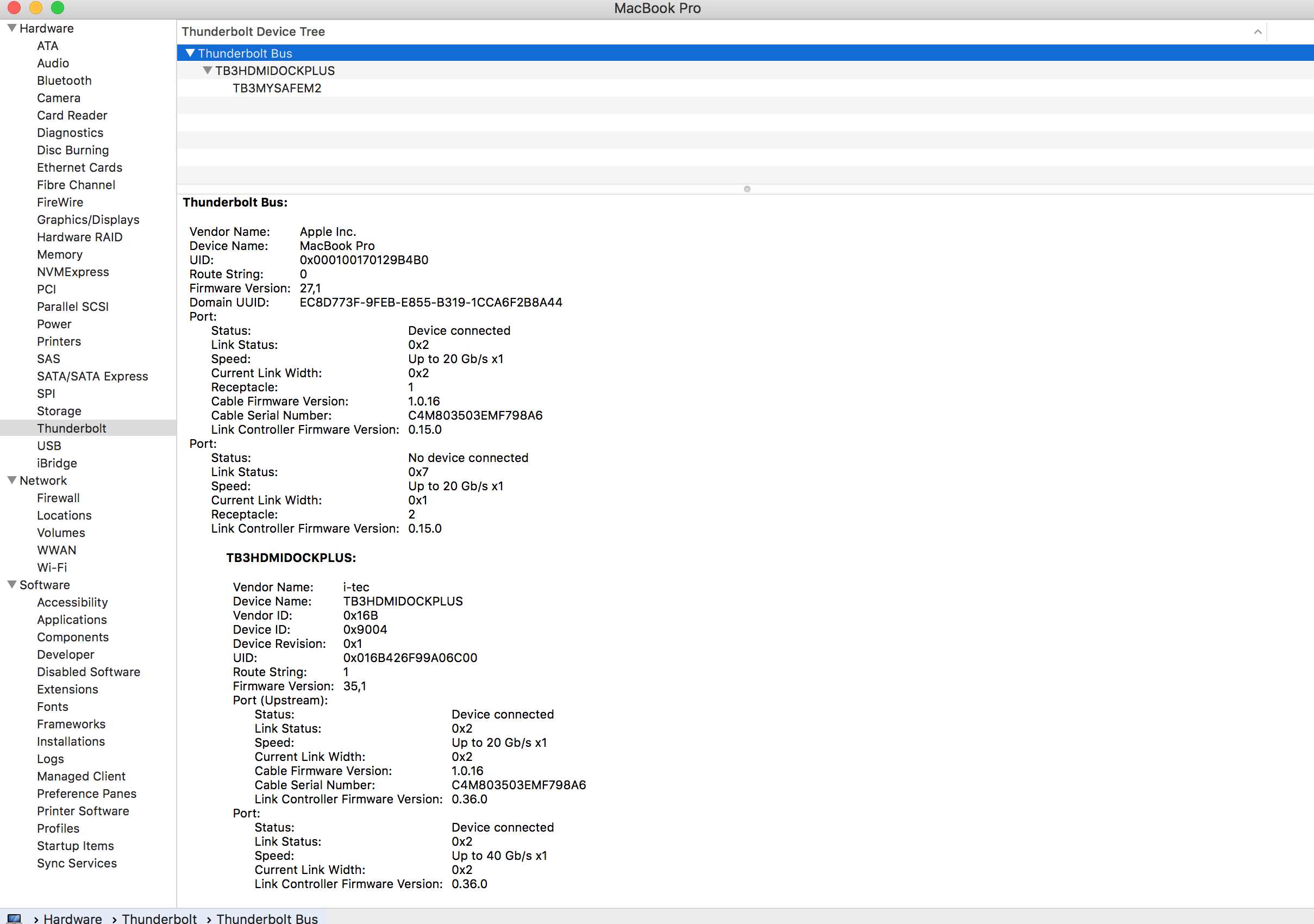Screen dimensions: 1314x924
Task: Collapse the Software section triangle
Action: pos(11,584)
